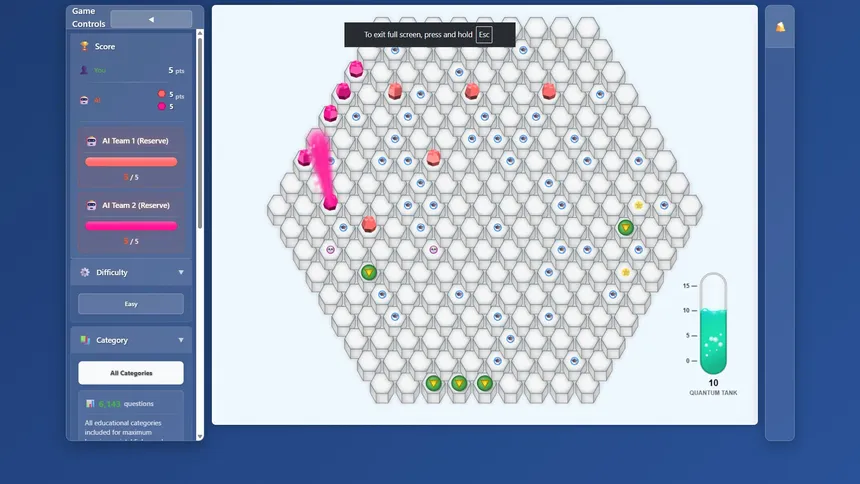
Task: Click the Quantum Tank gauge
Action: pos(713,324)
